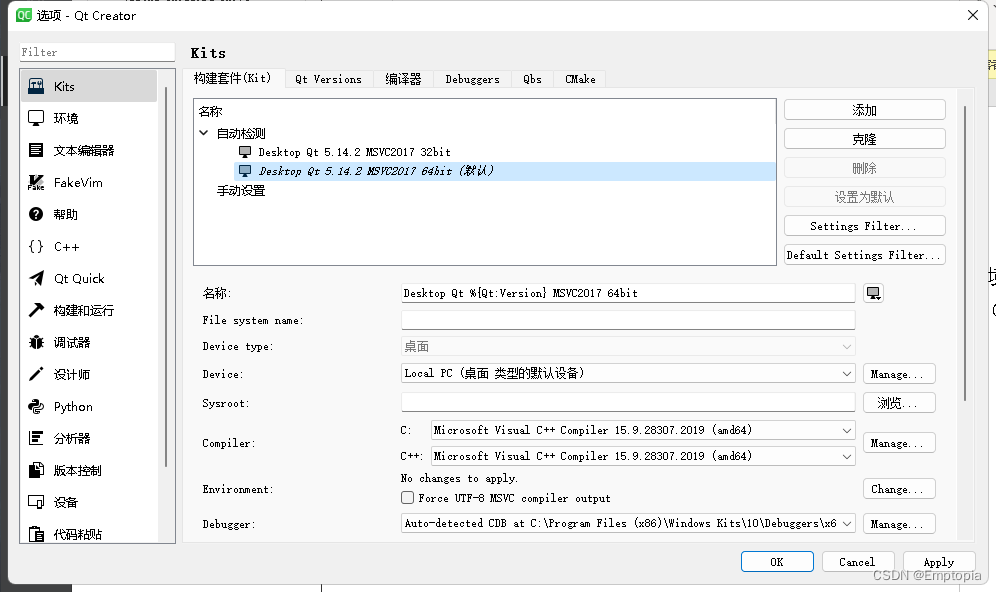
Task: Open the Device Local PC dropdown
Action: pos(628,373)
